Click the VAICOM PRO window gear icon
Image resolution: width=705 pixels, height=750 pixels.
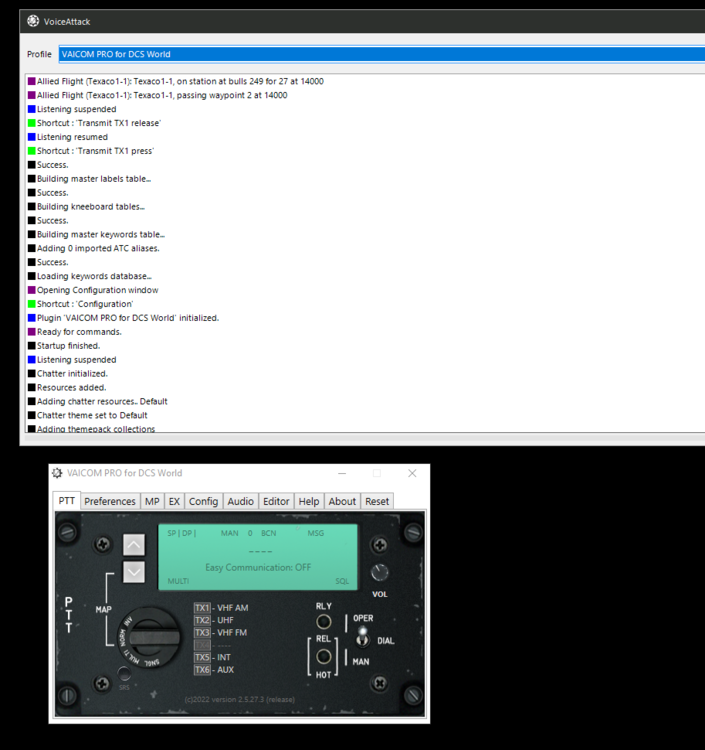57,473
